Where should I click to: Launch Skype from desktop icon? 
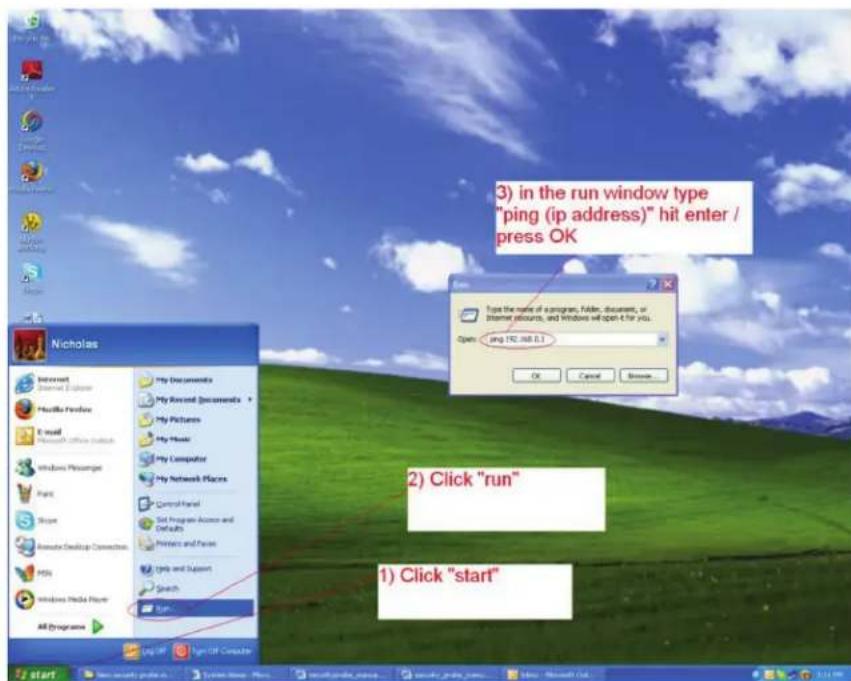click(31, 278)
